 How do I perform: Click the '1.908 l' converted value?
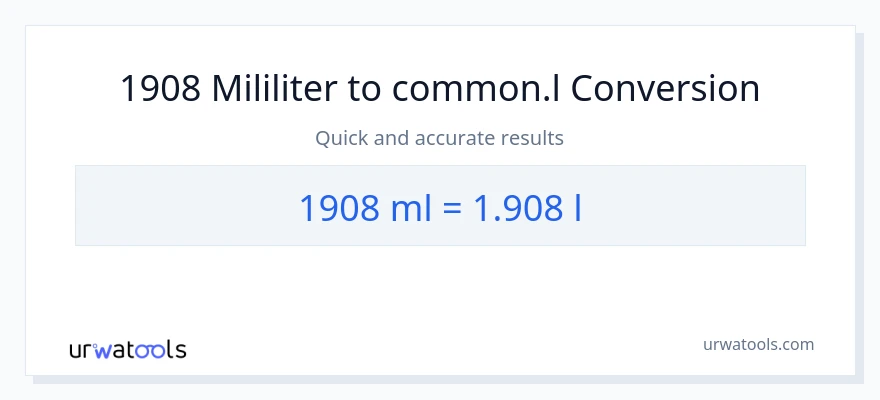527,207
